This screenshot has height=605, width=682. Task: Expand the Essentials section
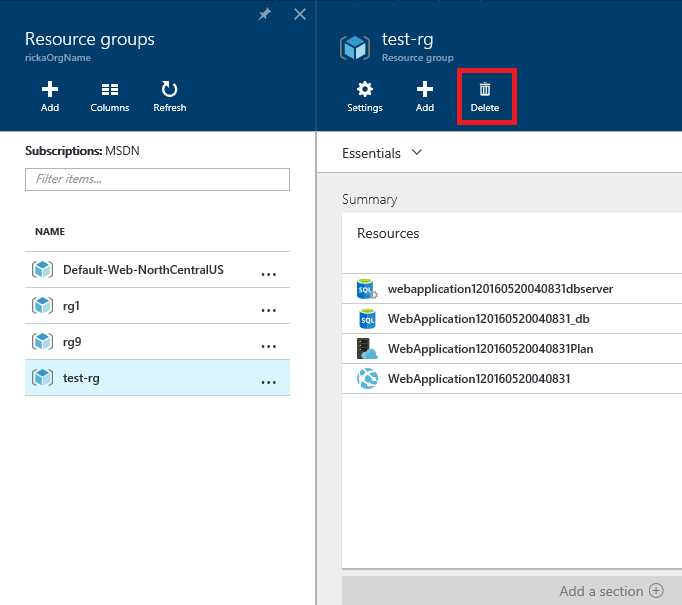click(x=382, y=153)
